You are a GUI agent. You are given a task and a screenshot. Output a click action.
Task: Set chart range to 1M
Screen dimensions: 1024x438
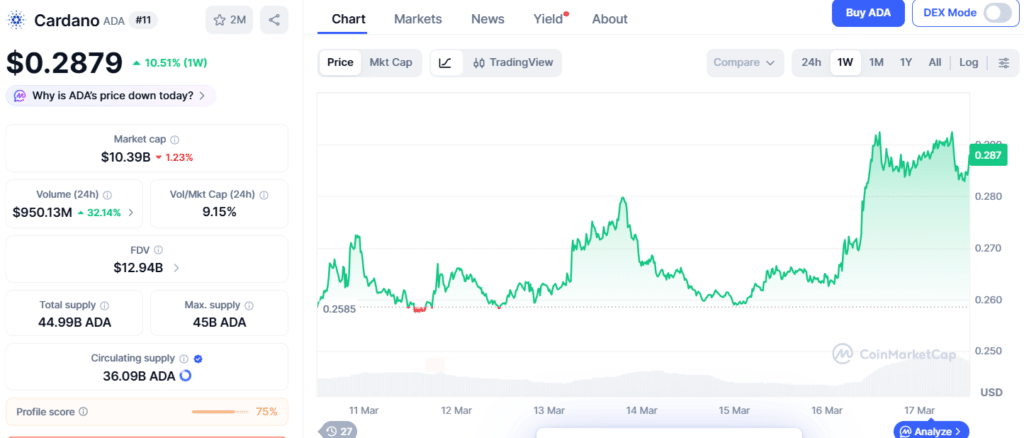[876, 63]
